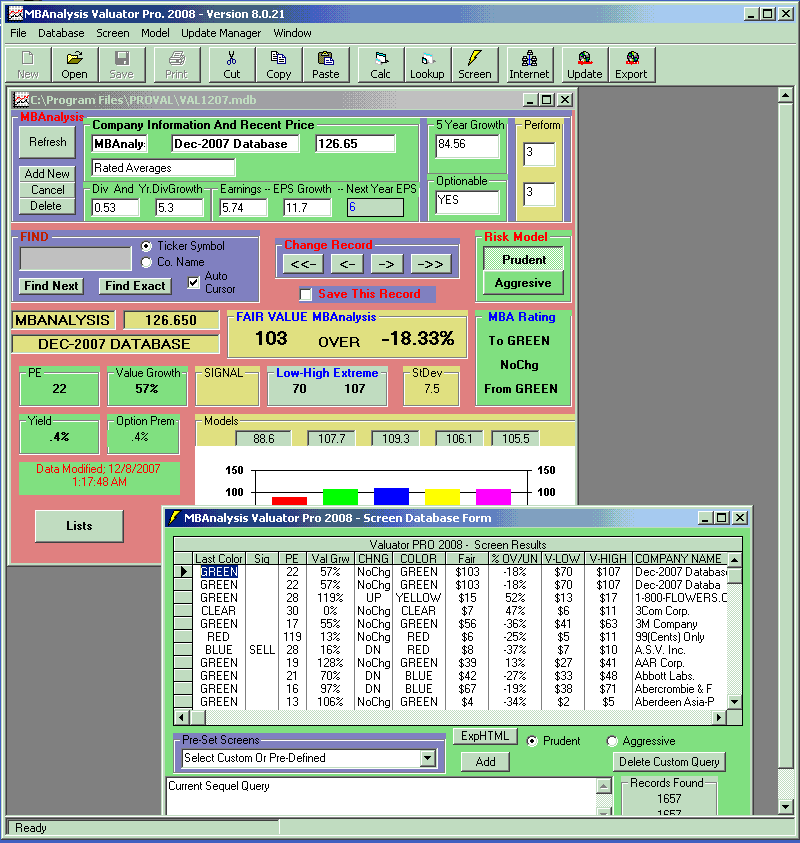Open the Database menu
This screenshot has height=843, width=800.
coord(61,33)
